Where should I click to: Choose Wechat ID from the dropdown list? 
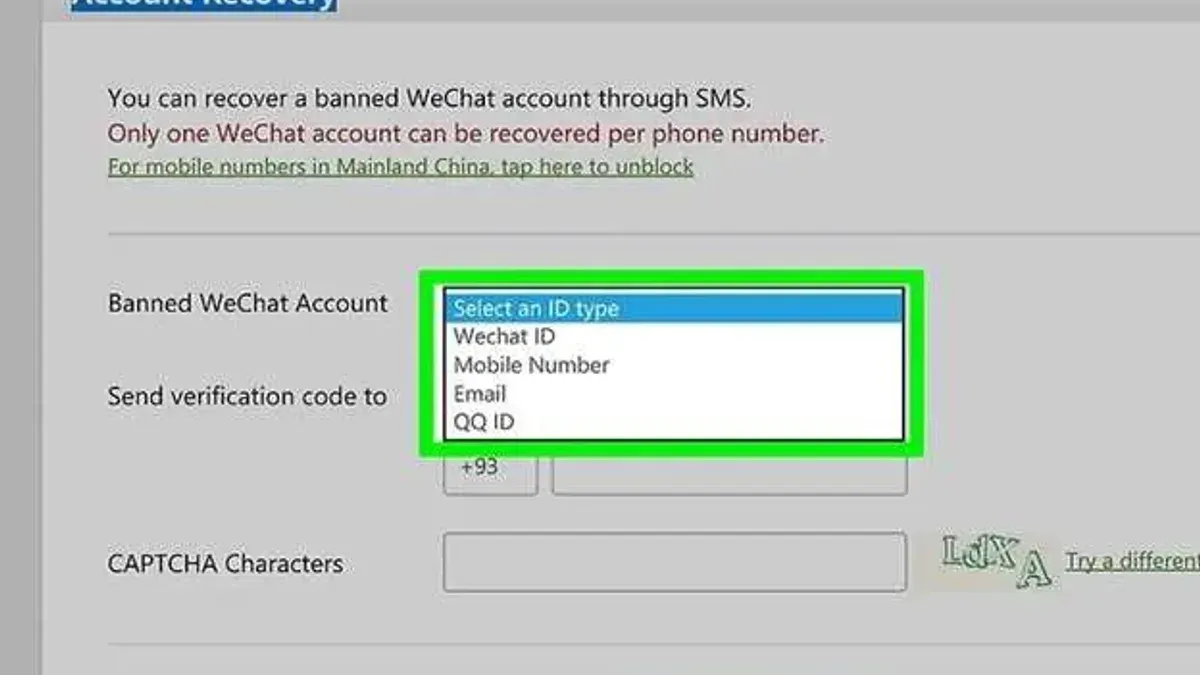coord(674,336)
